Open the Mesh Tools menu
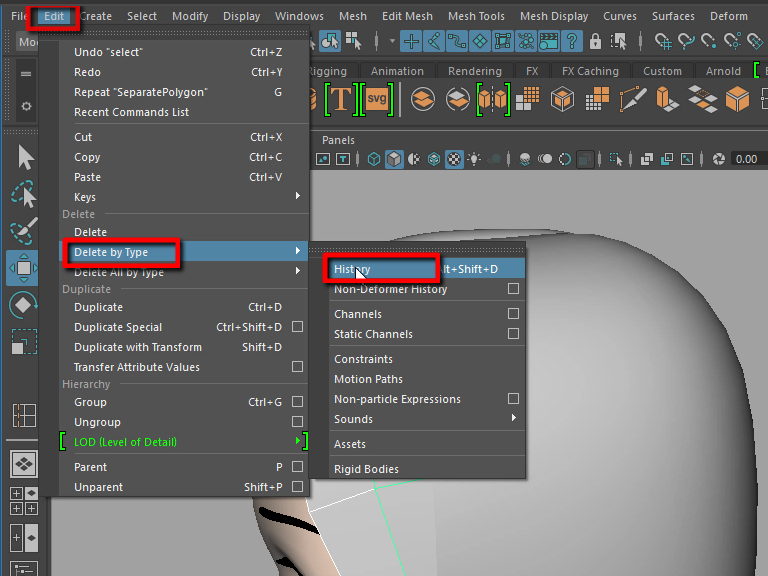 476,16
